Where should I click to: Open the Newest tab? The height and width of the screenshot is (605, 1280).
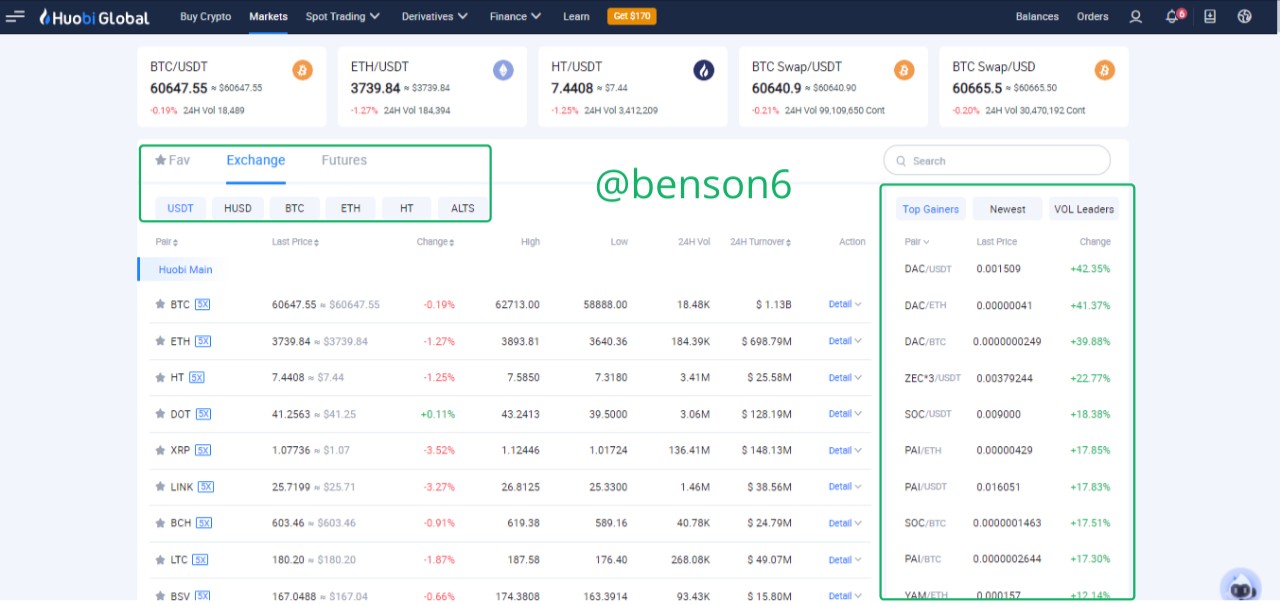1007,209
